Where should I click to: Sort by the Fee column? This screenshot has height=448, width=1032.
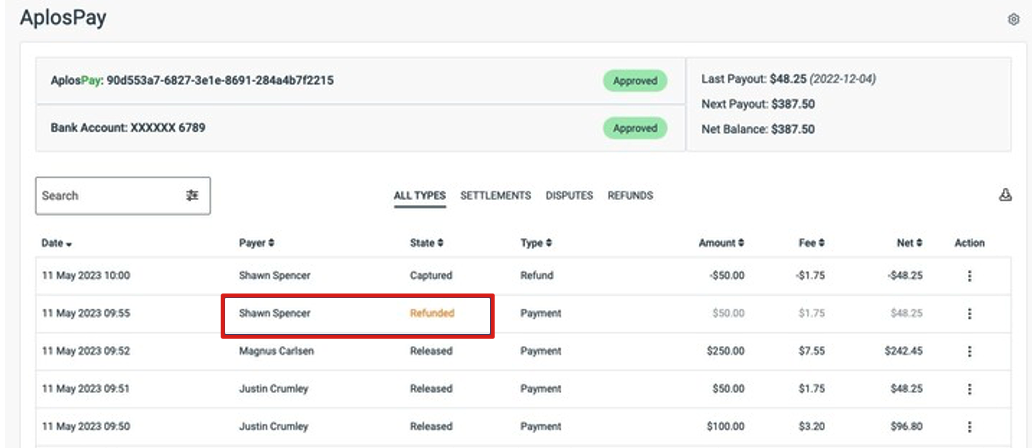click(x=812, y=243)
